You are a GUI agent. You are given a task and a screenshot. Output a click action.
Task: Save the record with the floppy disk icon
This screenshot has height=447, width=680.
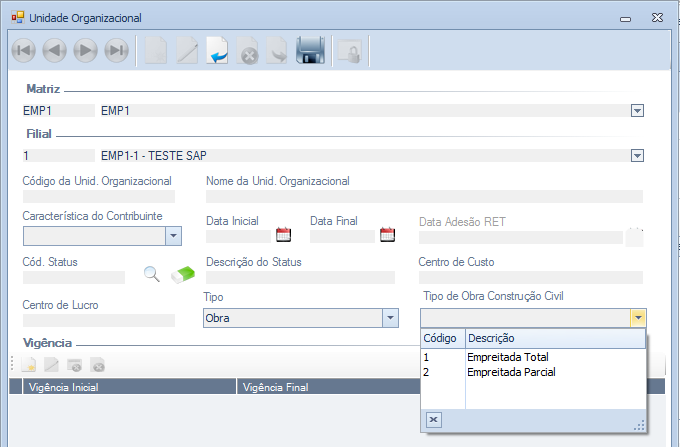[311, 51]
